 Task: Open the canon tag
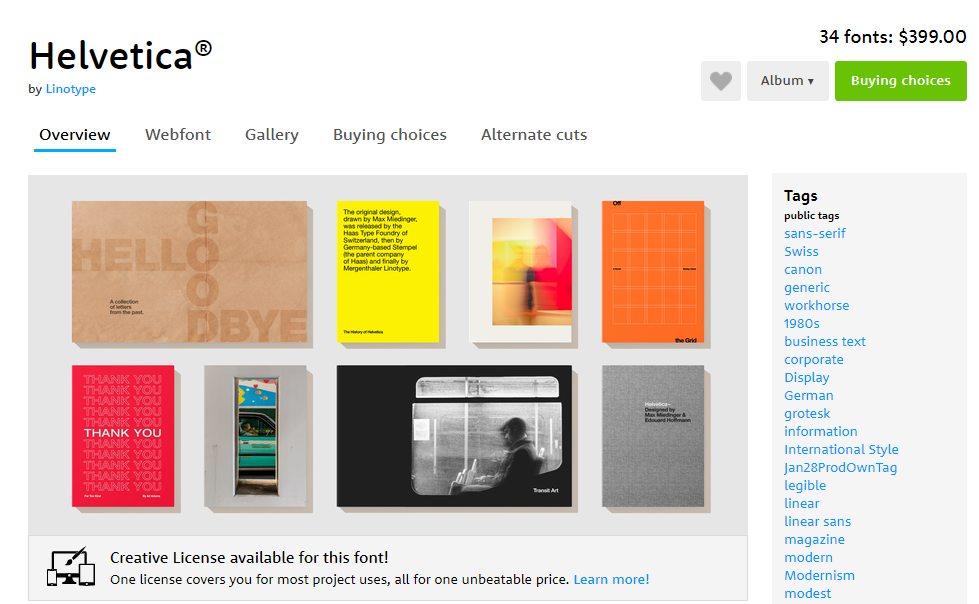[803, 270]
